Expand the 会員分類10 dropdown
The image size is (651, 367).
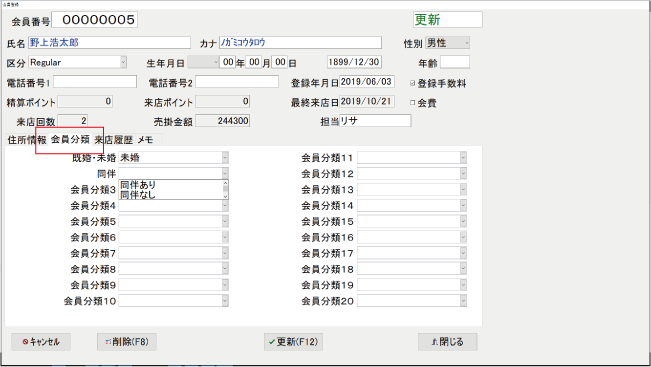[x=225, y=301]
